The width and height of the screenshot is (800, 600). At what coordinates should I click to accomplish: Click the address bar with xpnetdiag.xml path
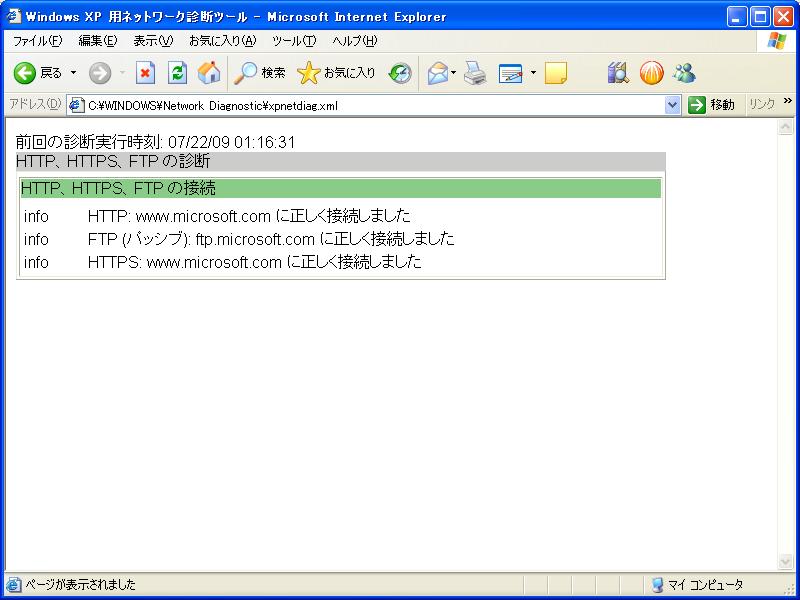point(373,106)
